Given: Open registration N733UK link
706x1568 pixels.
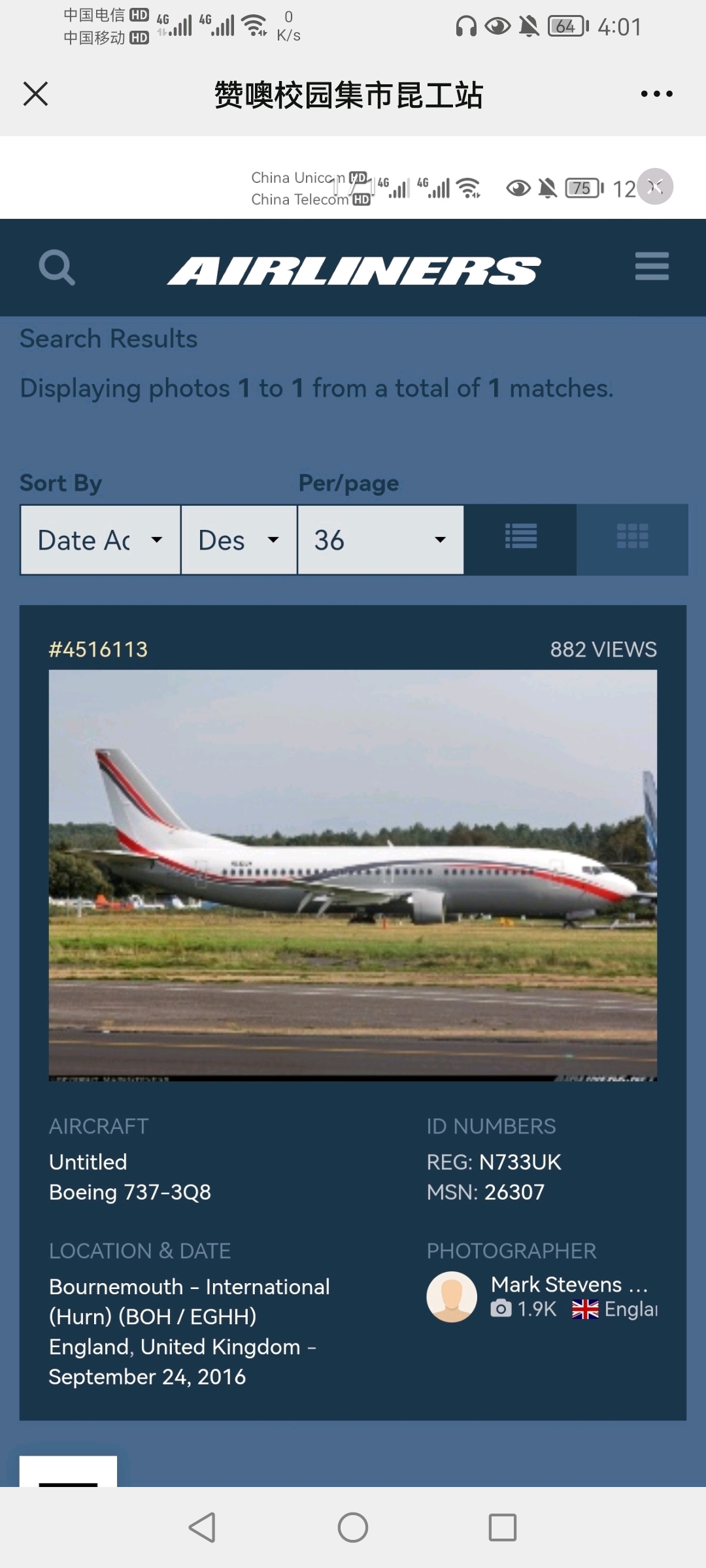Looking at the screenshot, I should 520,1162.
